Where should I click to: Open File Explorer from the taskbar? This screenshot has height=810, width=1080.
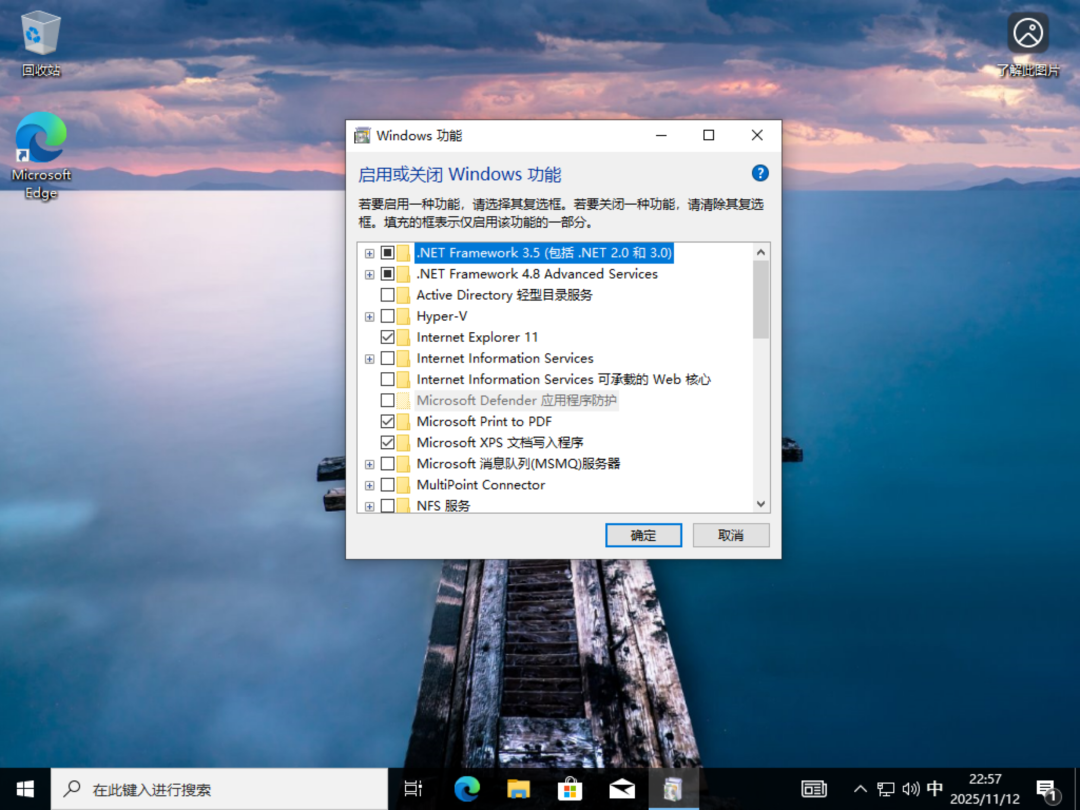(519, 789)
